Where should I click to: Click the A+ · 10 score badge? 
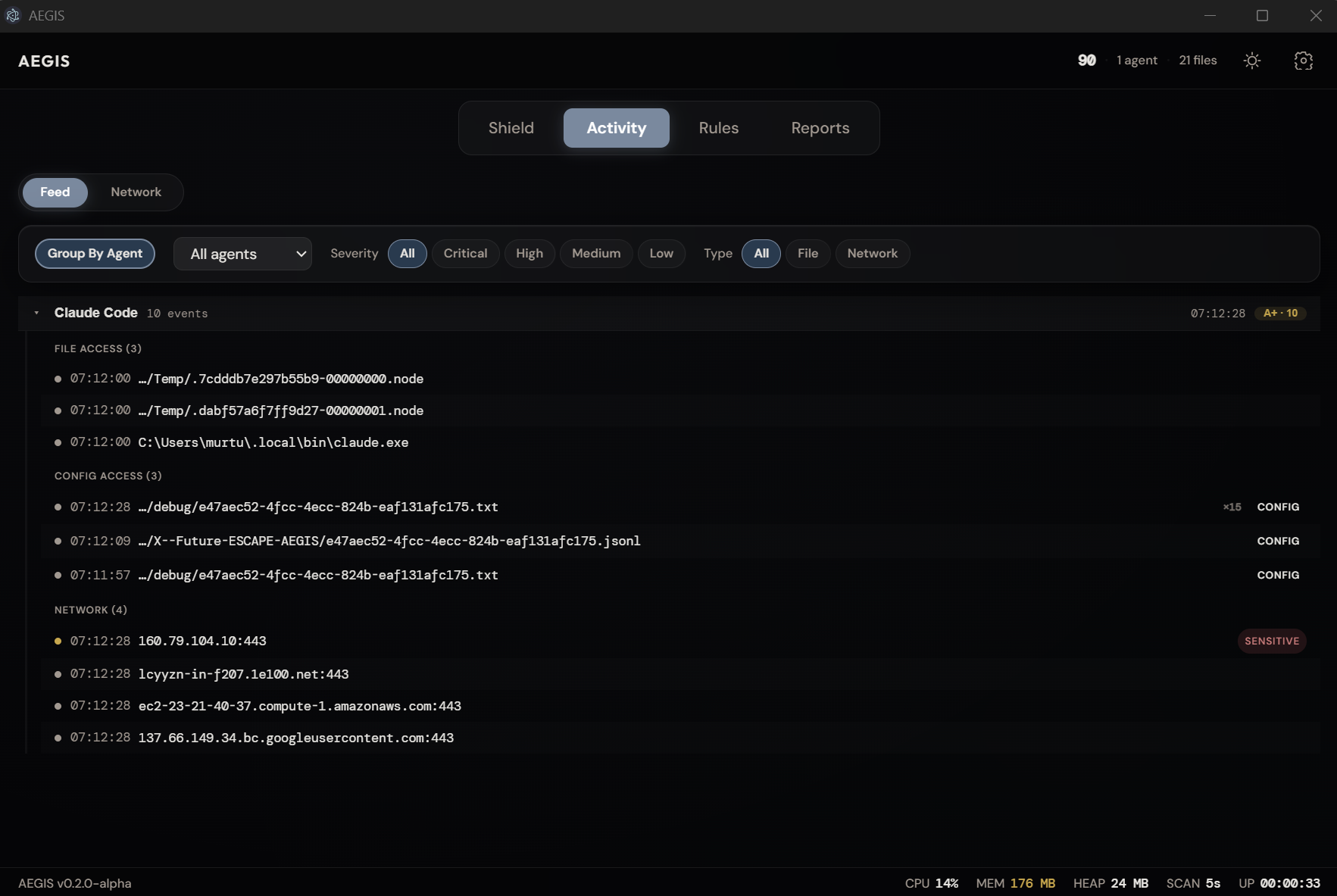pyautogui.click(x=1280, y=313)
